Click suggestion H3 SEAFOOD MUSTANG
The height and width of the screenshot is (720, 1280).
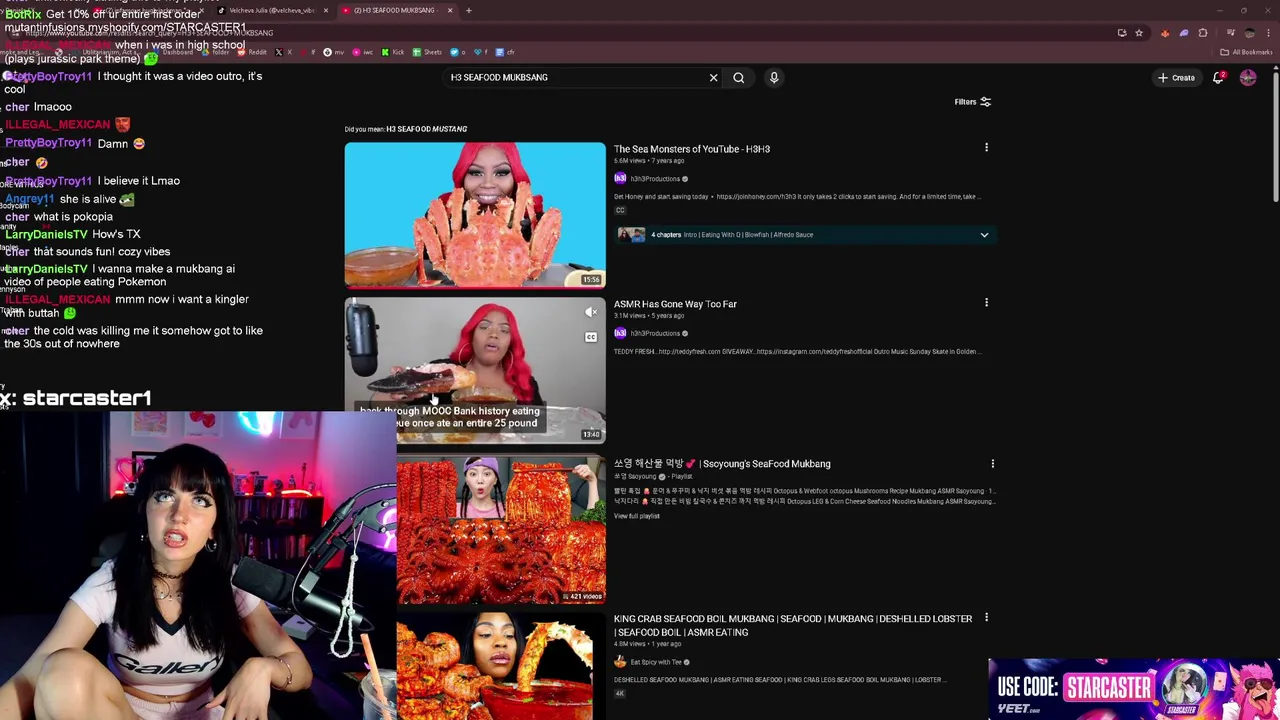pyautogui.click(x=427, y=129)
